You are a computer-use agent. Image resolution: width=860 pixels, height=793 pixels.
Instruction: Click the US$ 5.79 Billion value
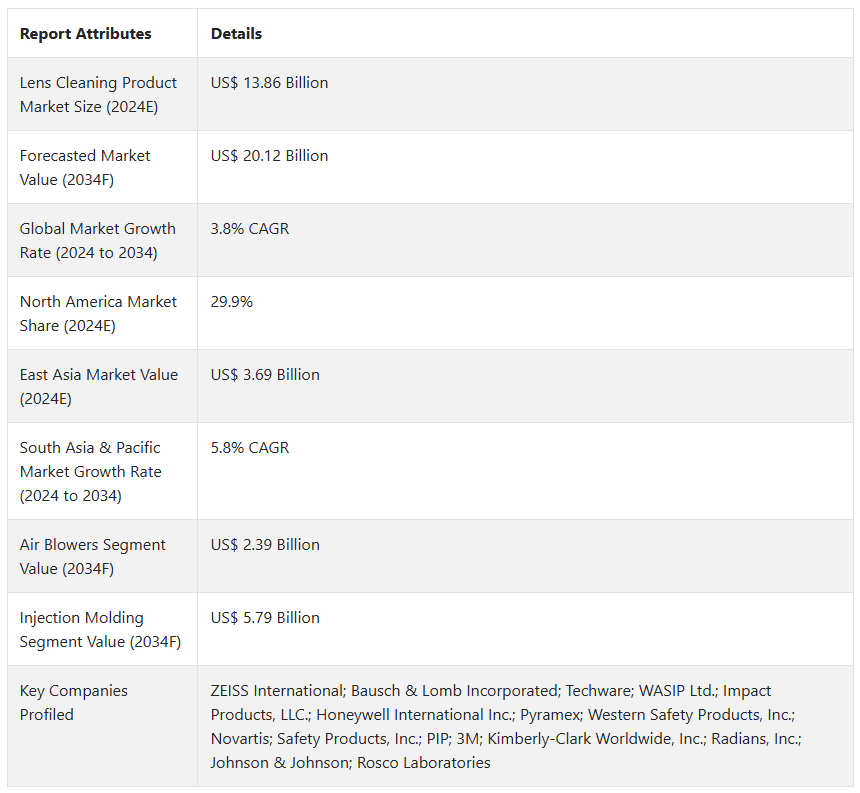click(x=265, y=618)
